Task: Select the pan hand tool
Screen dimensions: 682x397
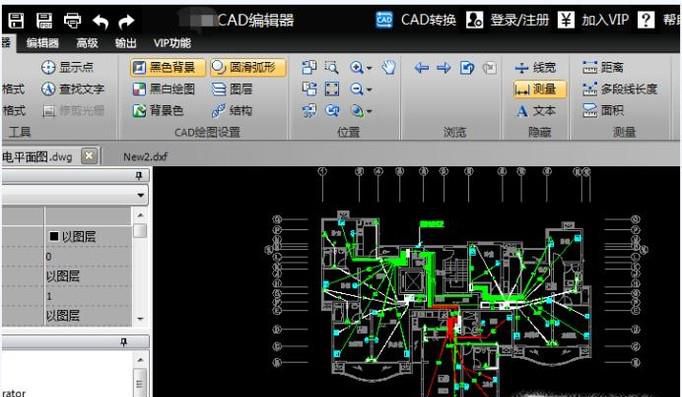Action: click(x=388, y=67)
